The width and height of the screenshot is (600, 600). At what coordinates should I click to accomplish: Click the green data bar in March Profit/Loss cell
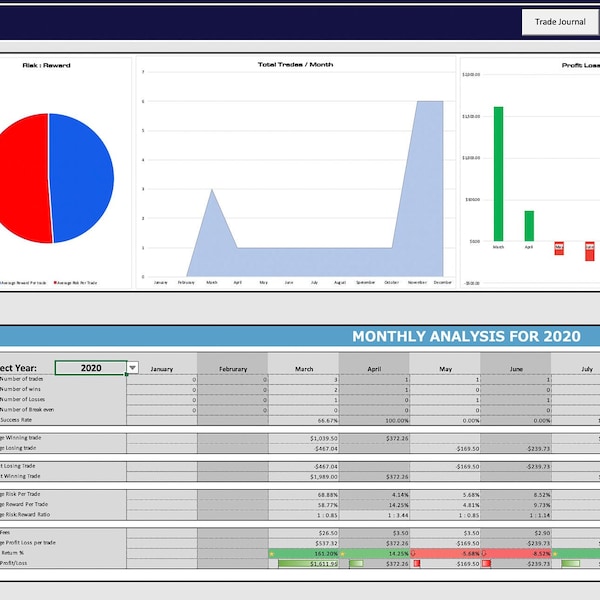click(x=308, y=563)
